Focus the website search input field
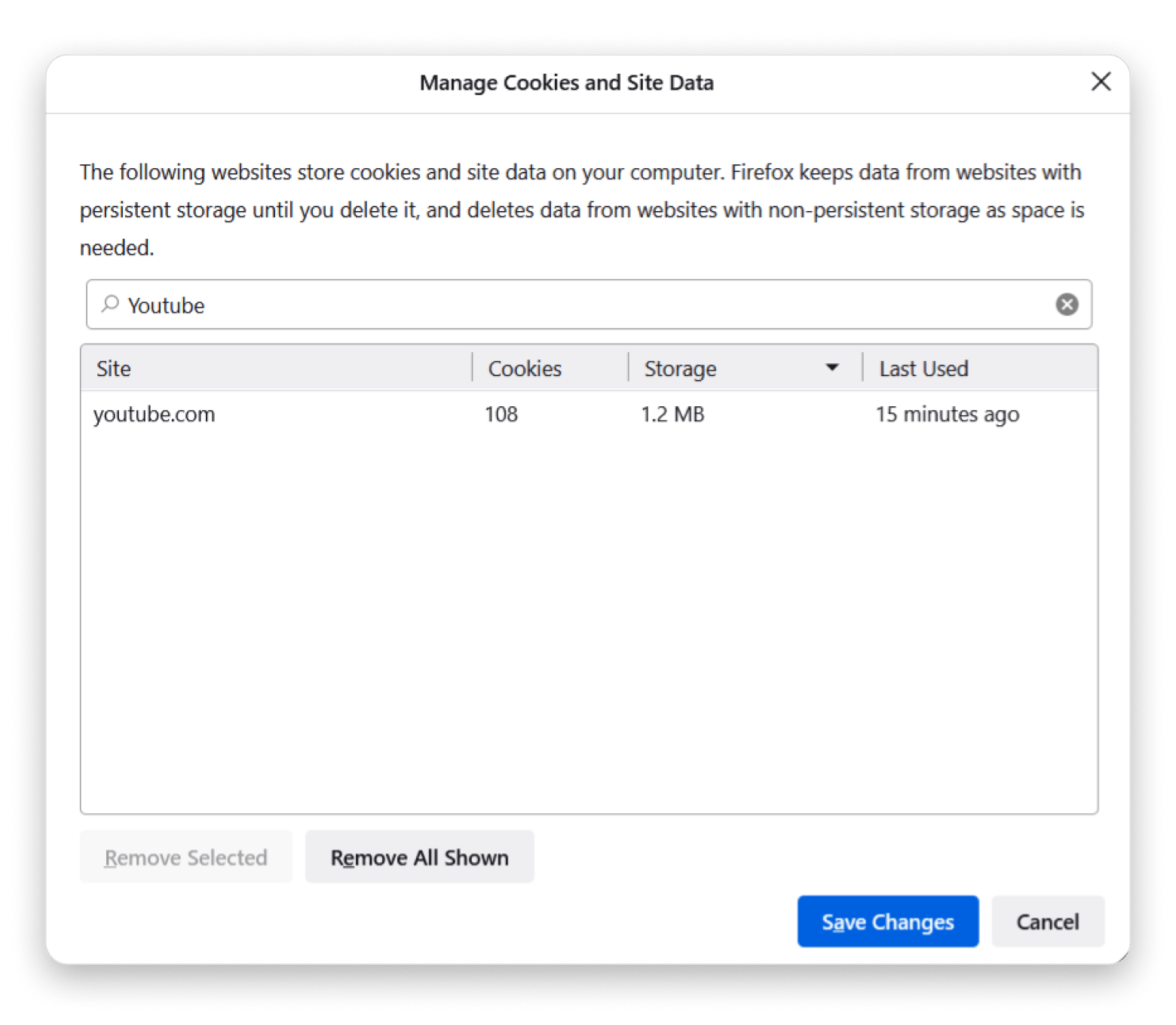Screen dimensions: 1176x1025 589,304
